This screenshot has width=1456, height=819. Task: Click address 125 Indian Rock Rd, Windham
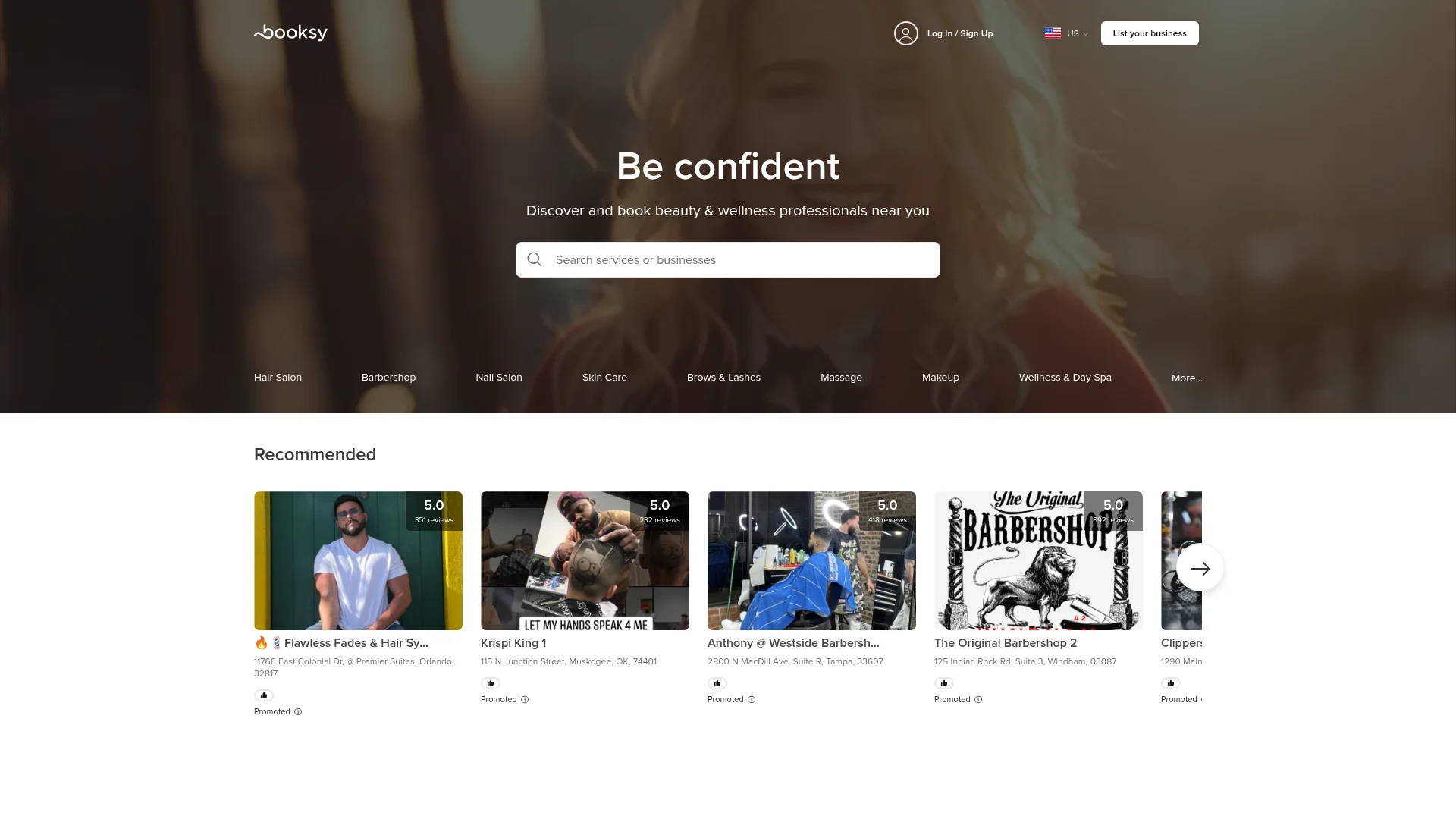point(1025,661)
